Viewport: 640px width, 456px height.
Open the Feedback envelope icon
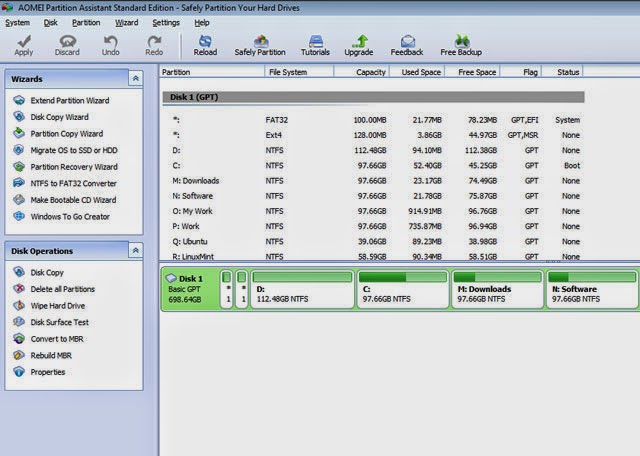click(x=407, y=41)
